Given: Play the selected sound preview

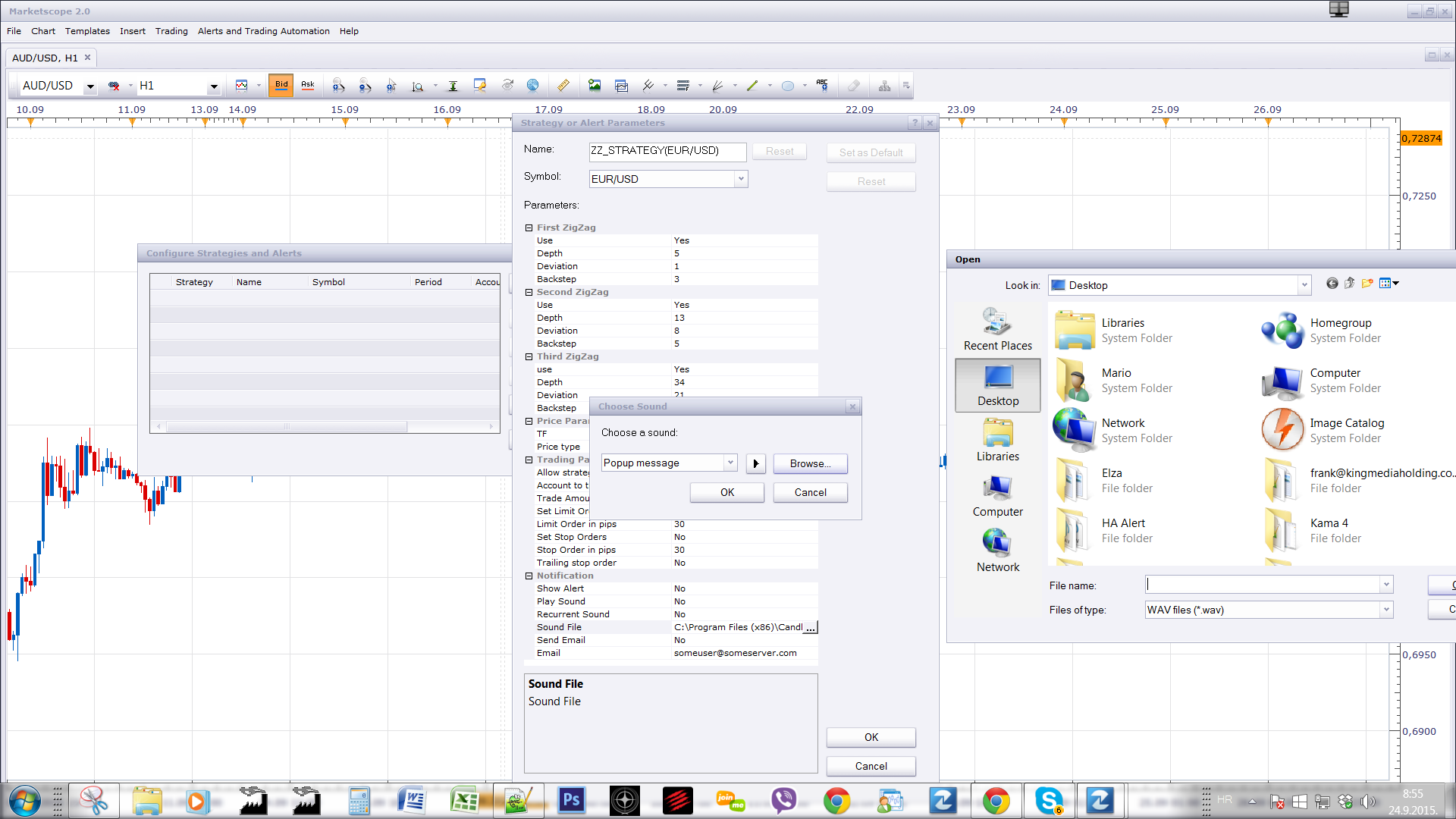Looking at the screenshot, I should pos(756,463).
